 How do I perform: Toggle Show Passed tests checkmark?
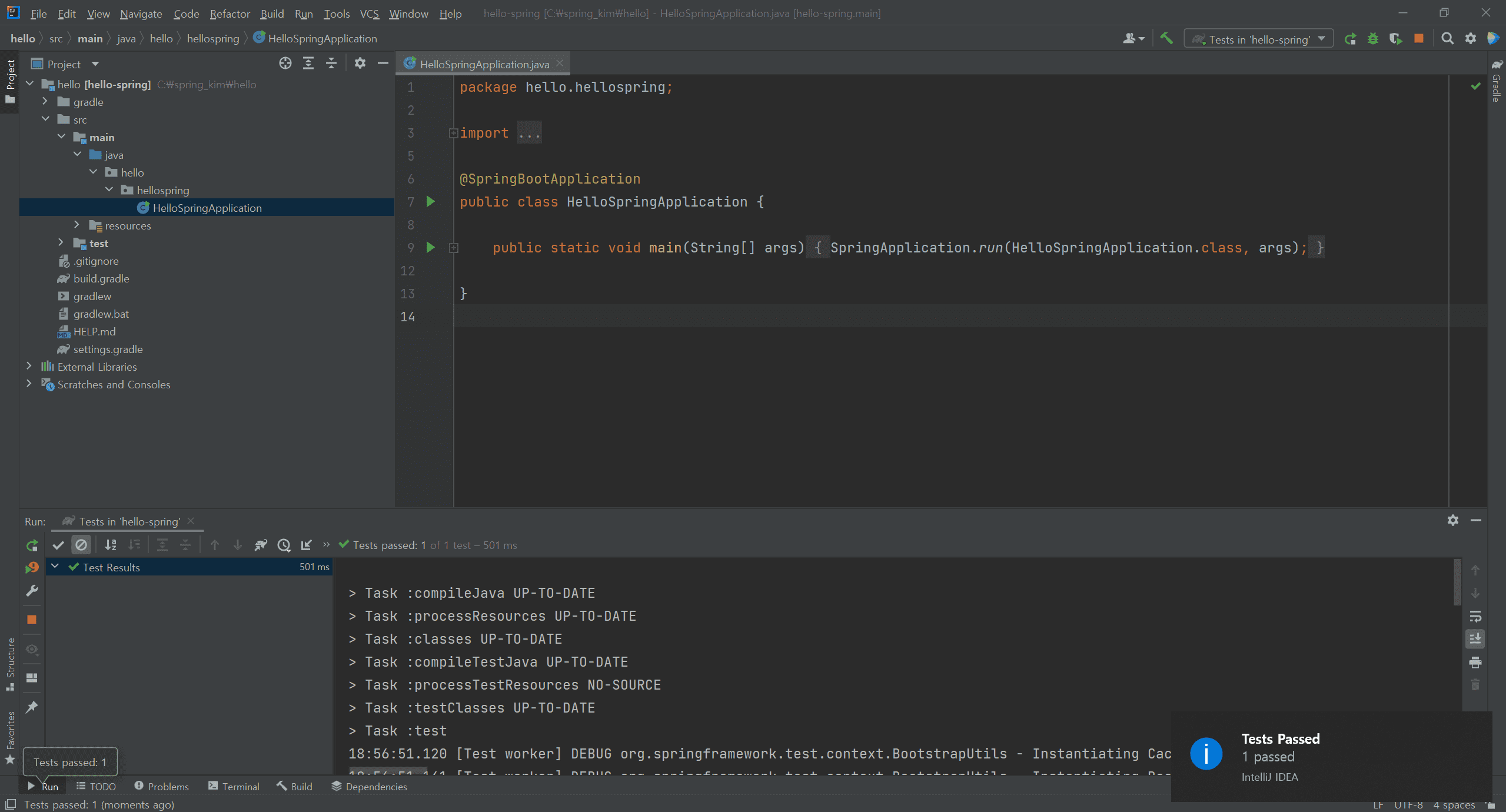coord(58,545)
